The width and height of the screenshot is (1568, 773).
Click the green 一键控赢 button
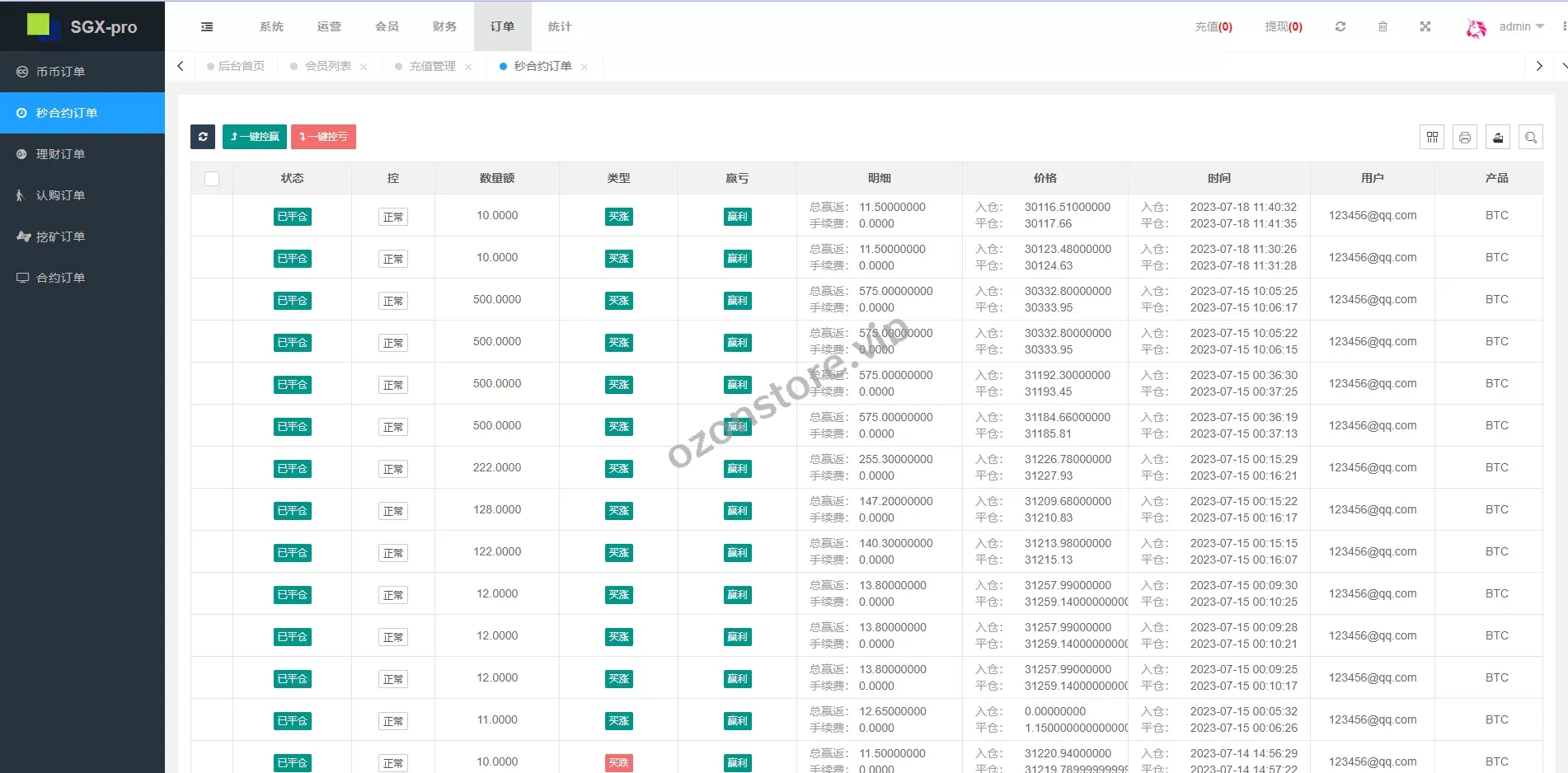[255, 137]
